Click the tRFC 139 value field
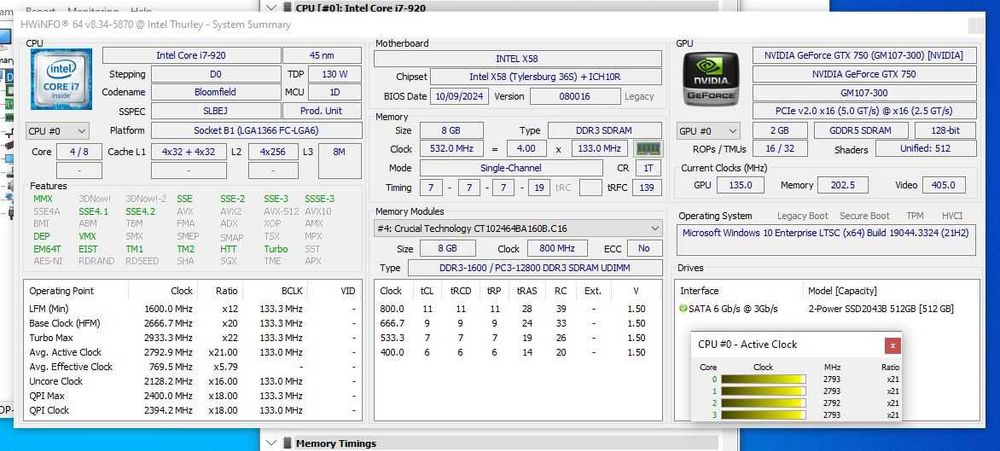This screenshot has height=451, width=1000. tap(648, 188)
